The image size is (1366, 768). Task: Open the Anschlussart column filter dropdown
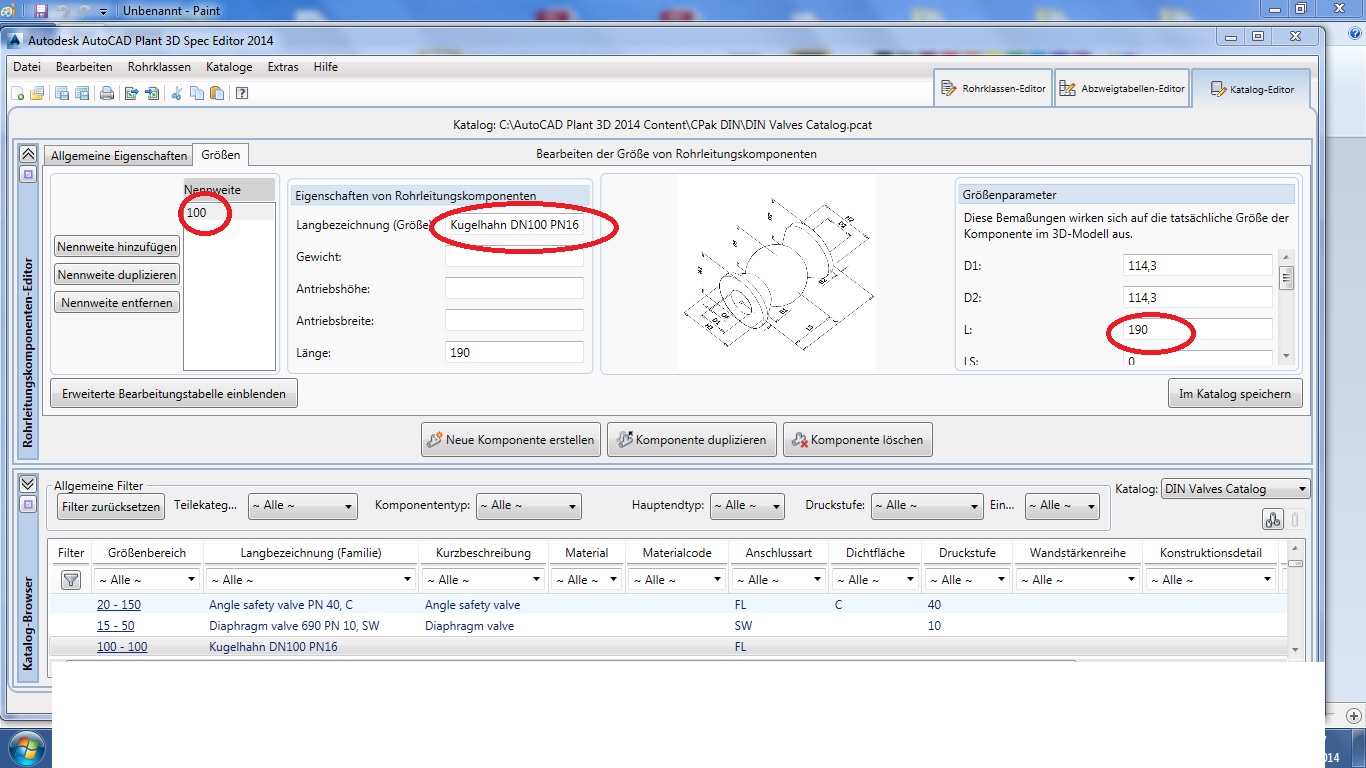(778, 579)
